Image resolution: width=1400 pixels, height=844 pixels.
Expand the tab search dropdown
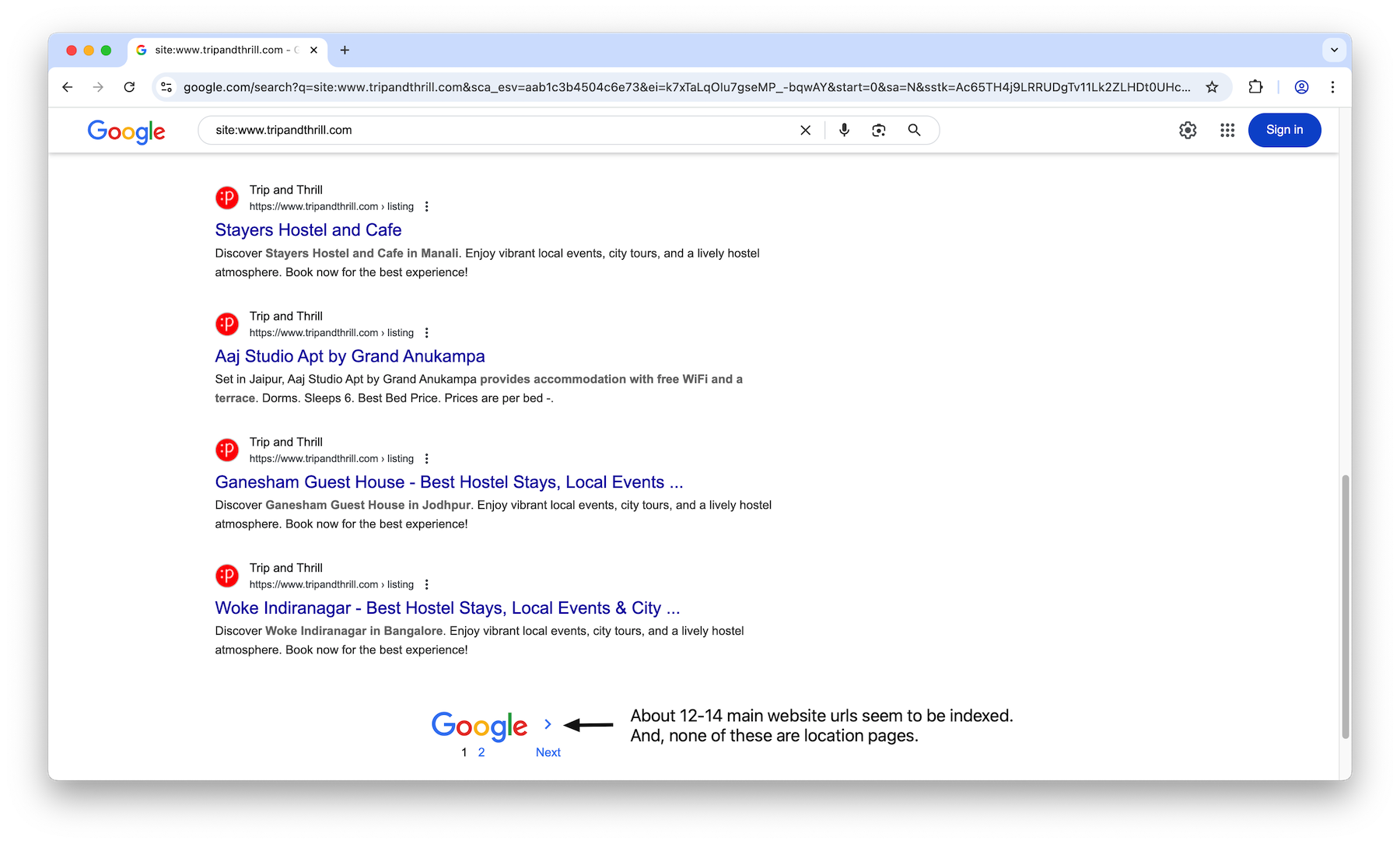[x=1334, y=50]
